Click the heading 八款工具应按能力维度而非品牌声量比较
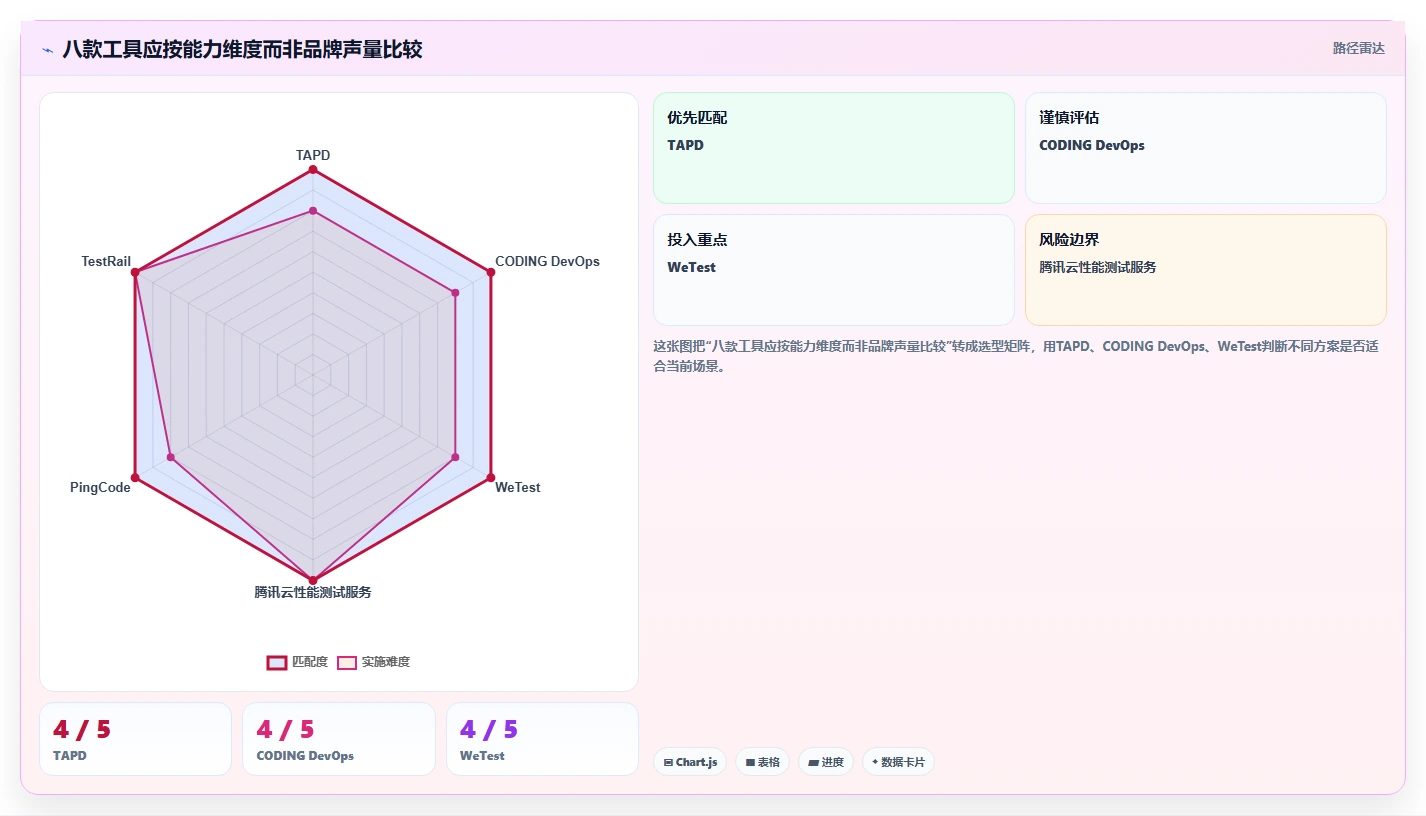 pyautogui.click(x=242, y=49)
